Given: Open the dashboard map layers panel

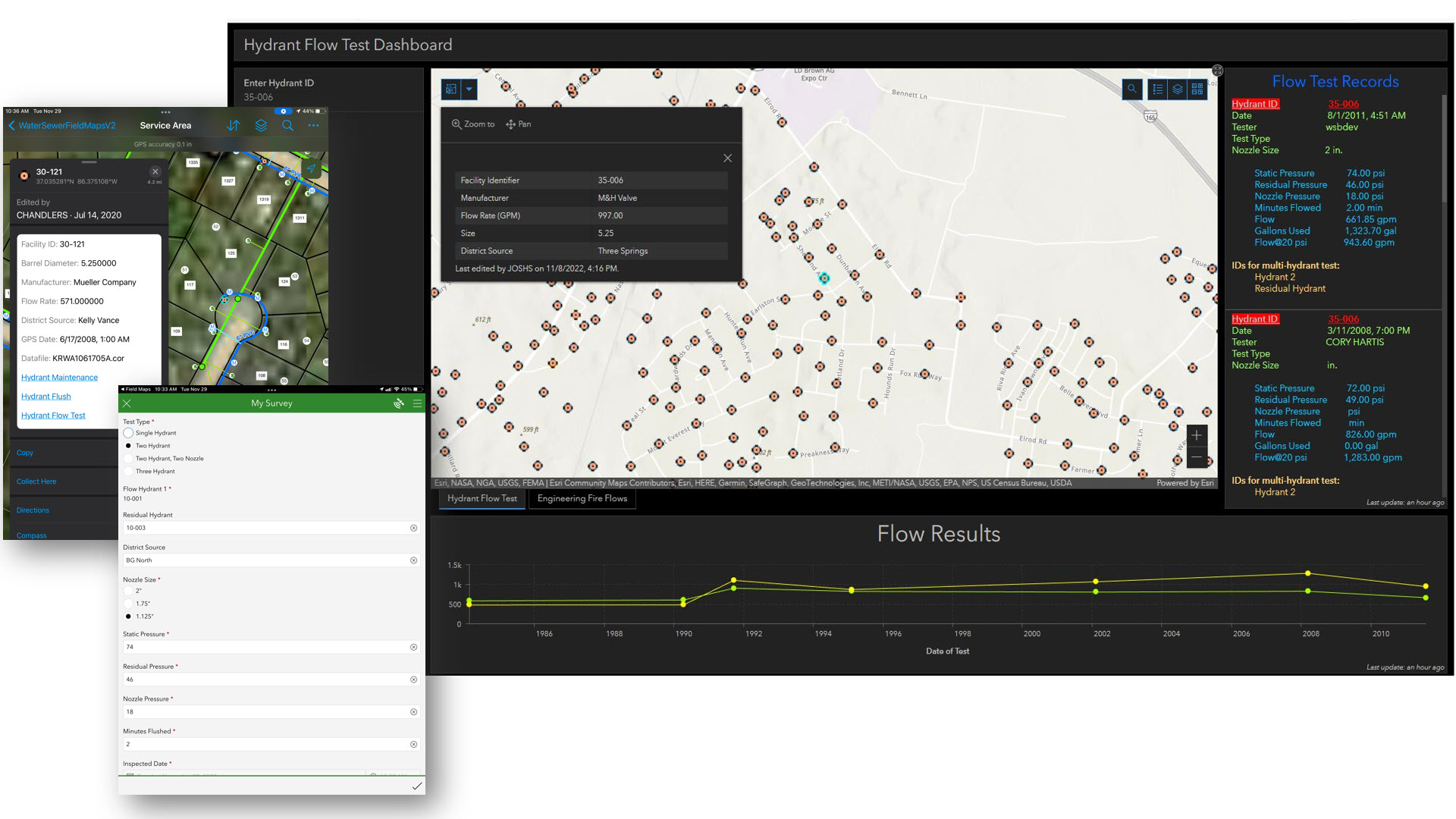Looking at the screenshot, I should point(1177,89).
